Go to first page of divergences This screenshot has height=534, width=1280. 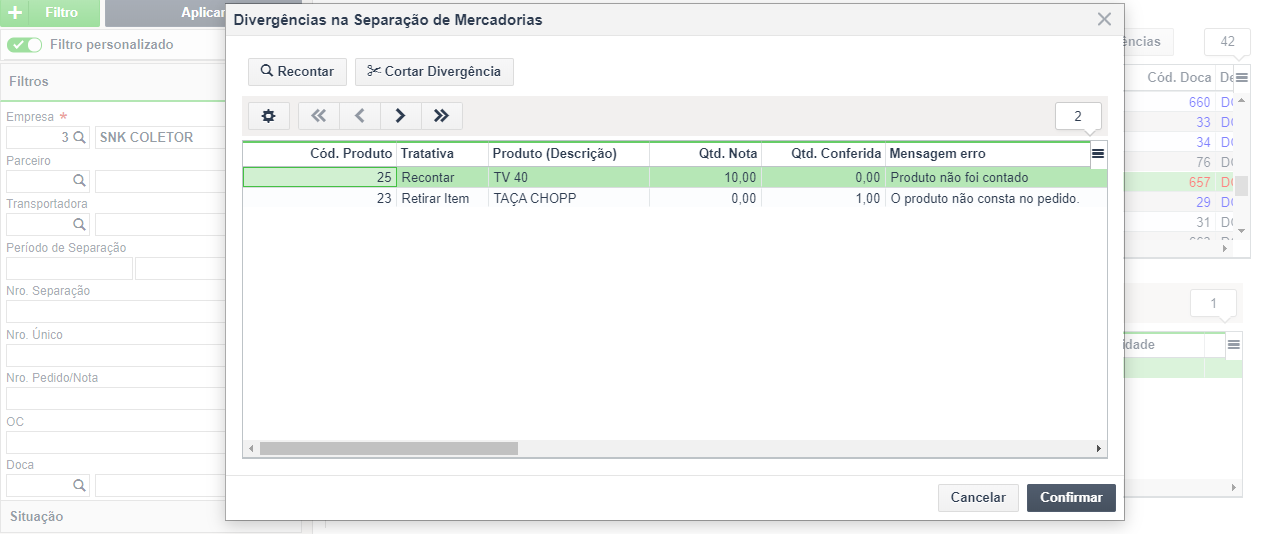pos(319,116)
